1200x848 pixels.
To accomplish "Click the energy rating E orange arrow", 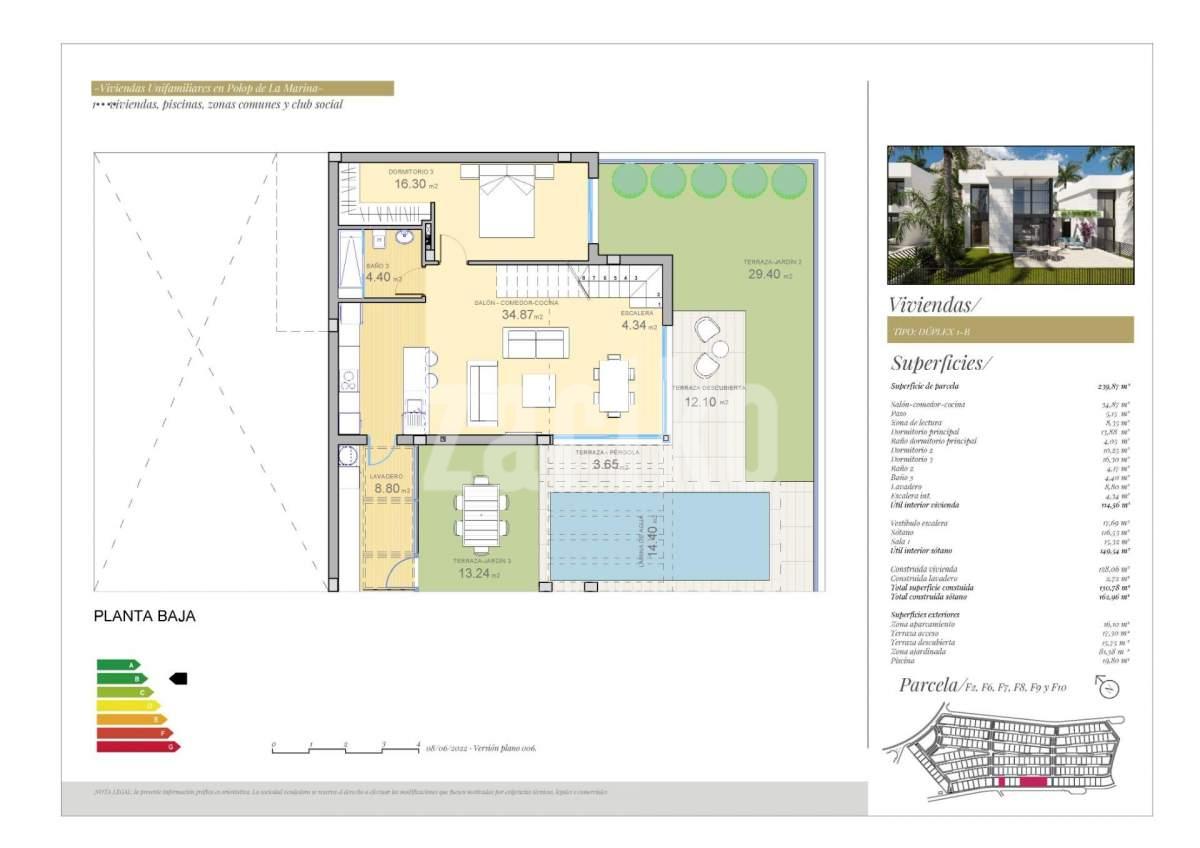I will tap(132, 719).
